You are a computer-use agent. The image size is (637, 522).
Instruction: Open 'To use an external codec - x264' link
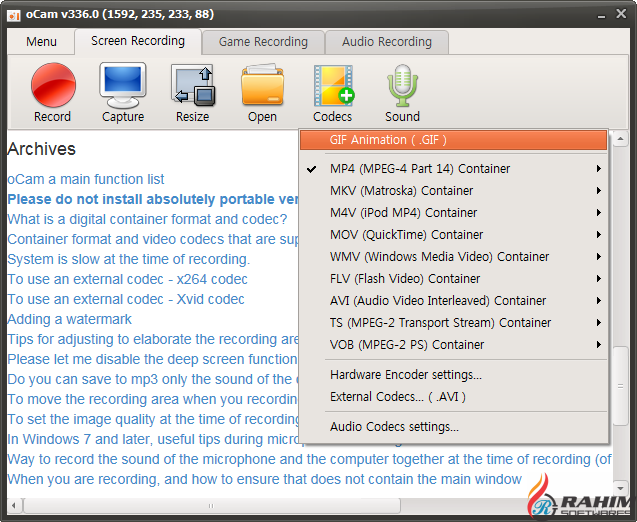tap(128, 279)
